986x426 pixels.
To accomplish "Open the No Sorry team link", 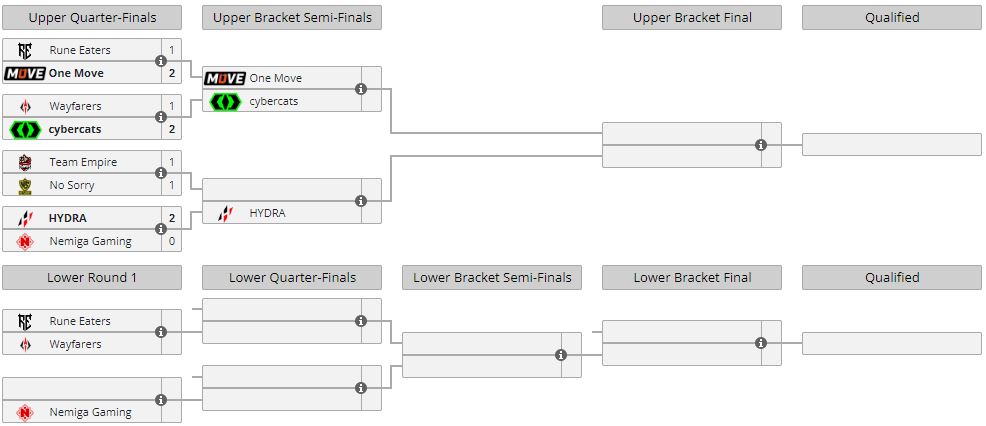I will tap(71, 185).
